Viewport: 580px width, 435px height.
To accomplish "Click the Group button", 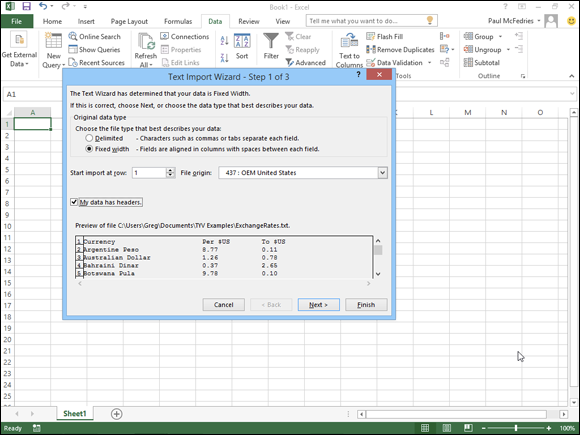I will 479,37.
